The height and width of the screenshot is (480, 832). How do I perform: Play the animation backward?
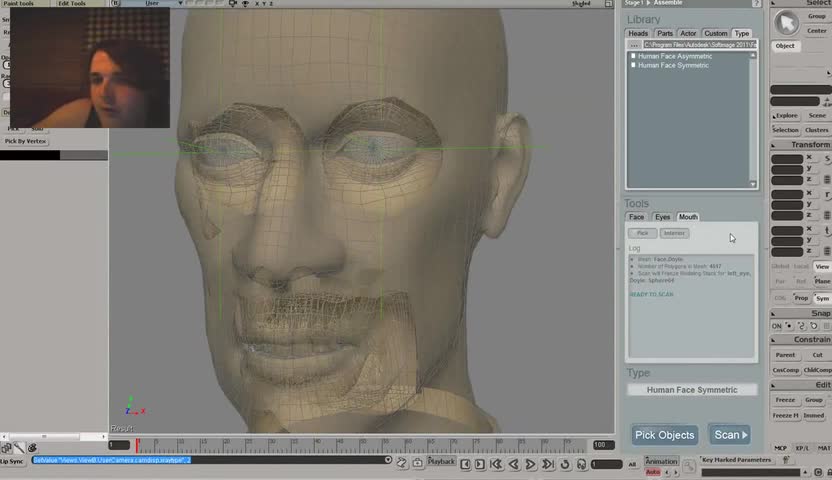[513, 464]
